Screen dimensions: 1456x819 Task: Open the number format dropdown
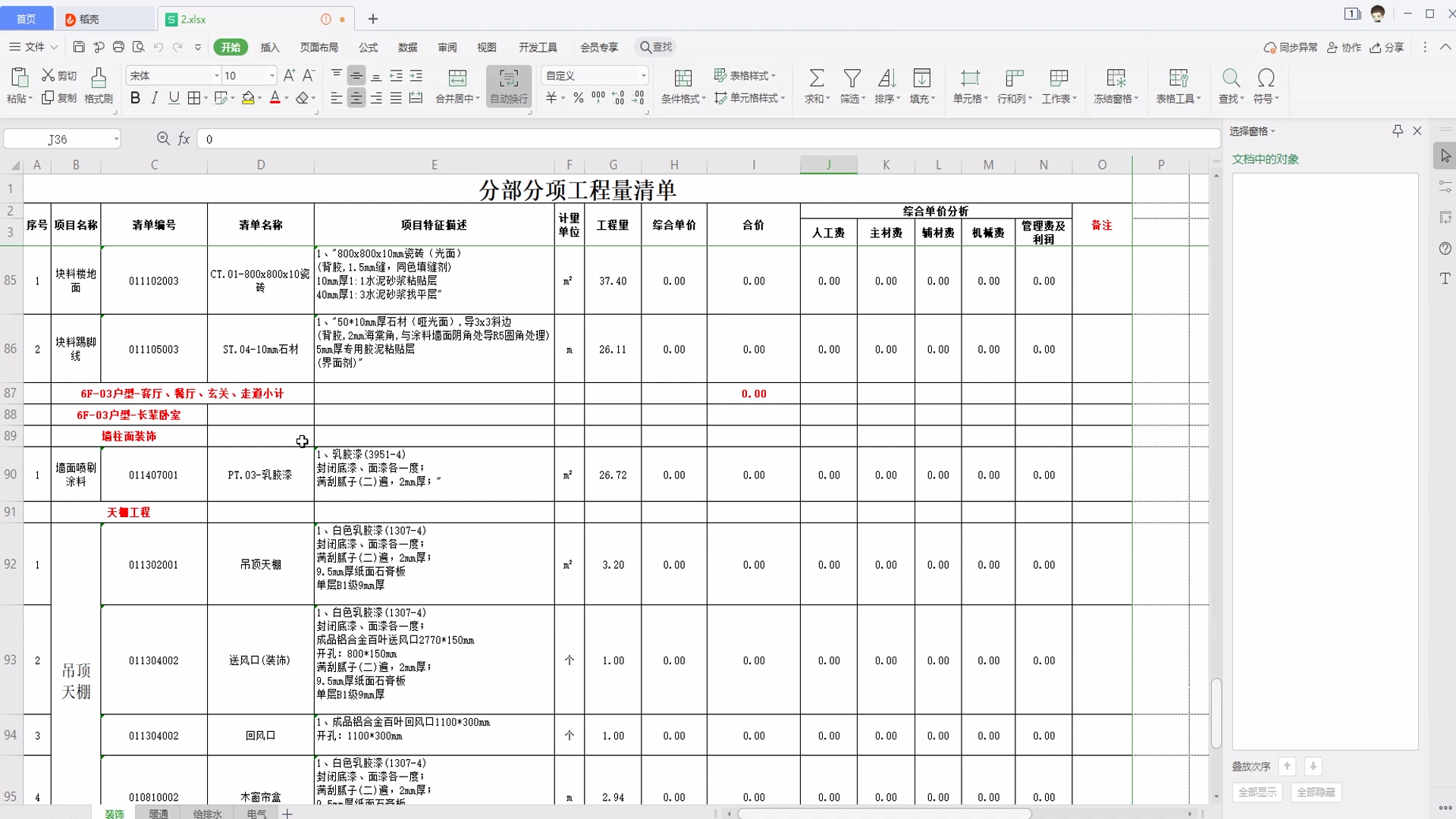coord(643,76)
